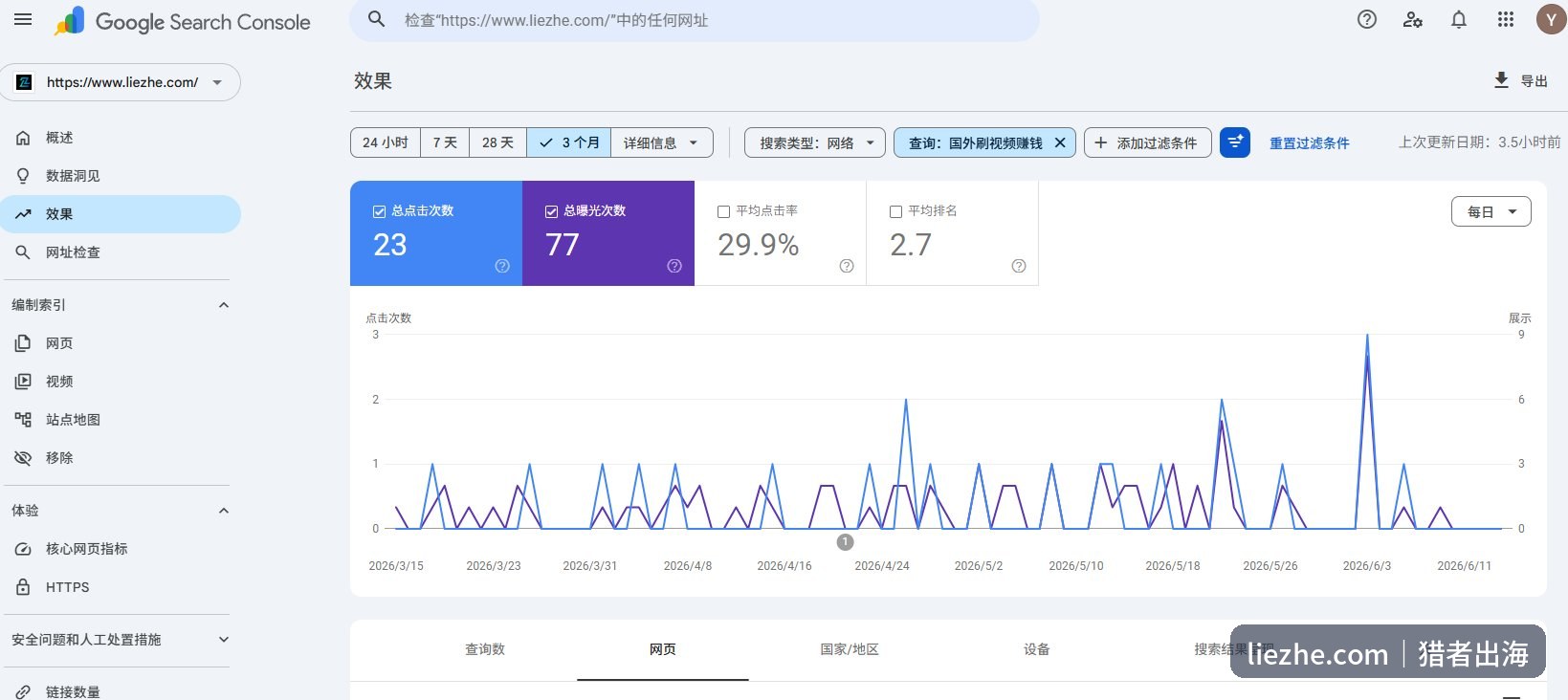Click the 站点地图 sitemap icon

(x=23, y=420)
